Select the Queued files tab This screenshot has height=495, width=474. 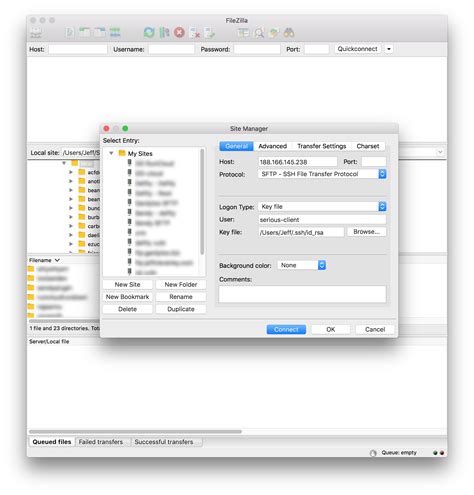click(52, 442)
